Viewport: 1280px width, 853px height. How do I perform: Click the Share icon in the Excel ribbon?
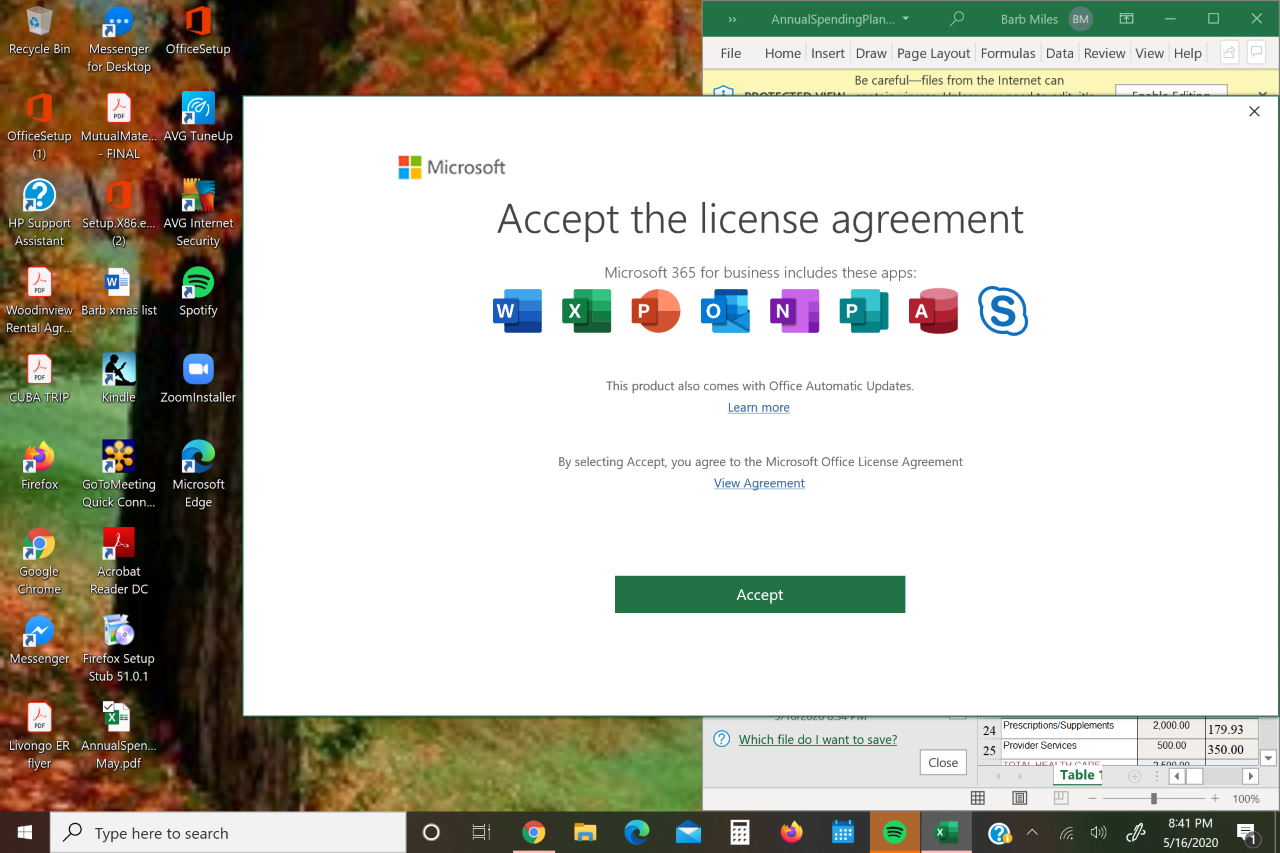tap(1229, 53)
